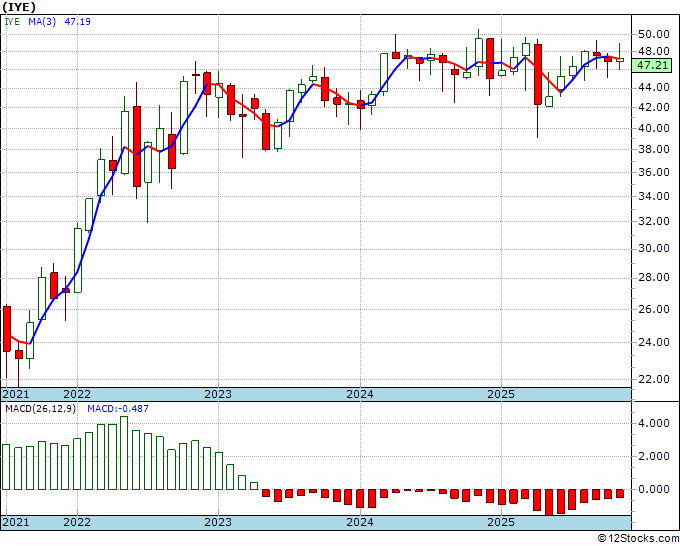The width and height of the screenshot is (680, 546).
Task: Select the MA(3) indicator label
Action: [42, 21]
